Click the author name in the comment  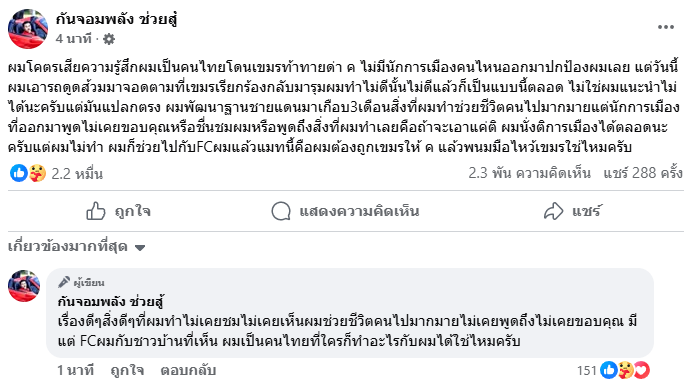coord(111,302)
